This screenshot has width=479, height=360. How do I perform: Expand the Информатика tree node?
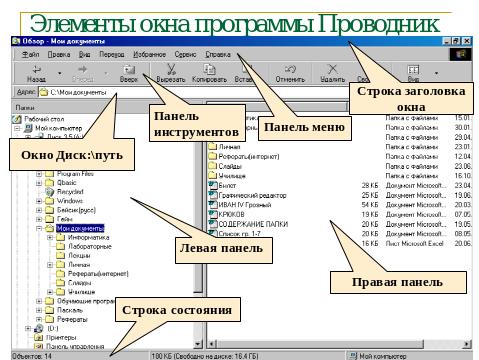[50, 237]
